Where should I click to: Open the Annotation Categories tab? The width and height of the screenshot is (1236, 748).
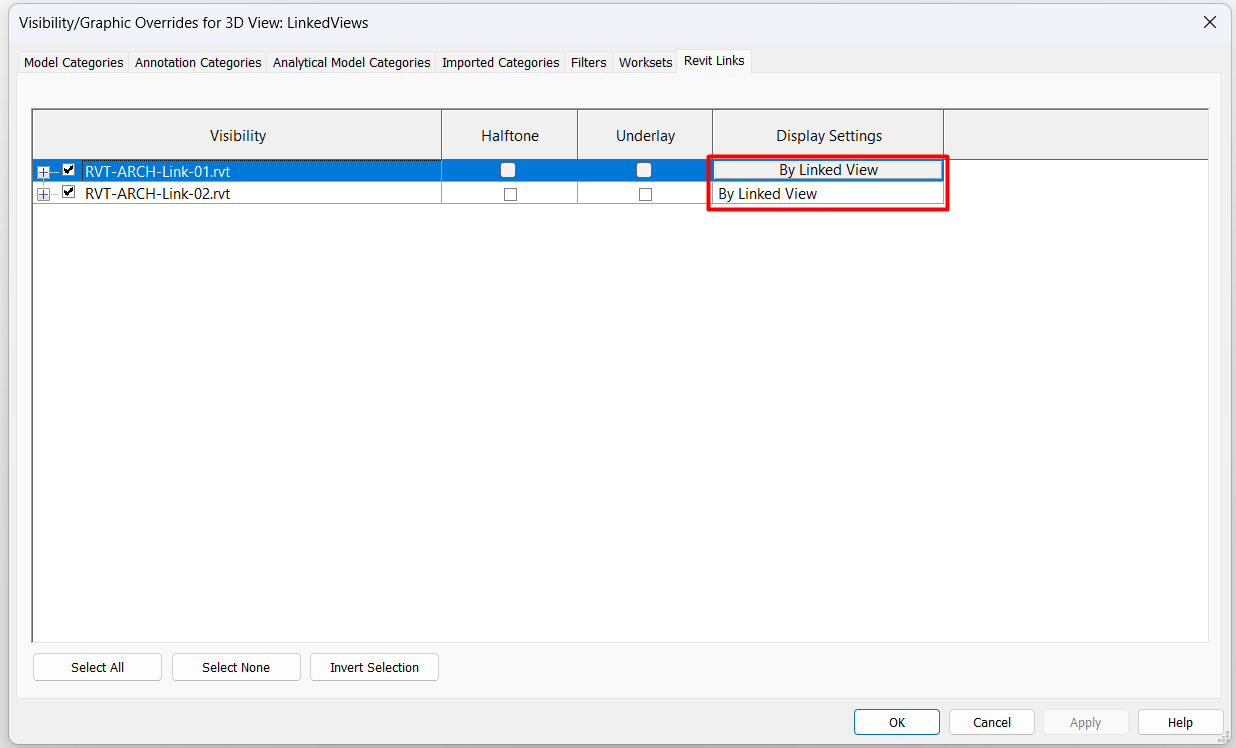coord(198,62)
